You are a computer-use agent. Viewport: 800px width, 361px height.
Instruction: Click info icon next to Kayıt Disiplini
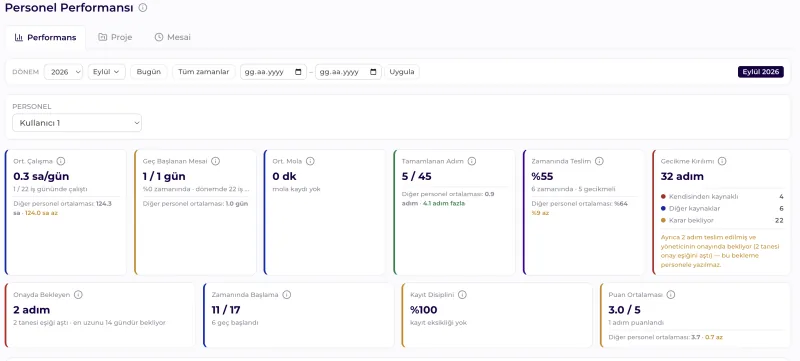coord(462,295)
